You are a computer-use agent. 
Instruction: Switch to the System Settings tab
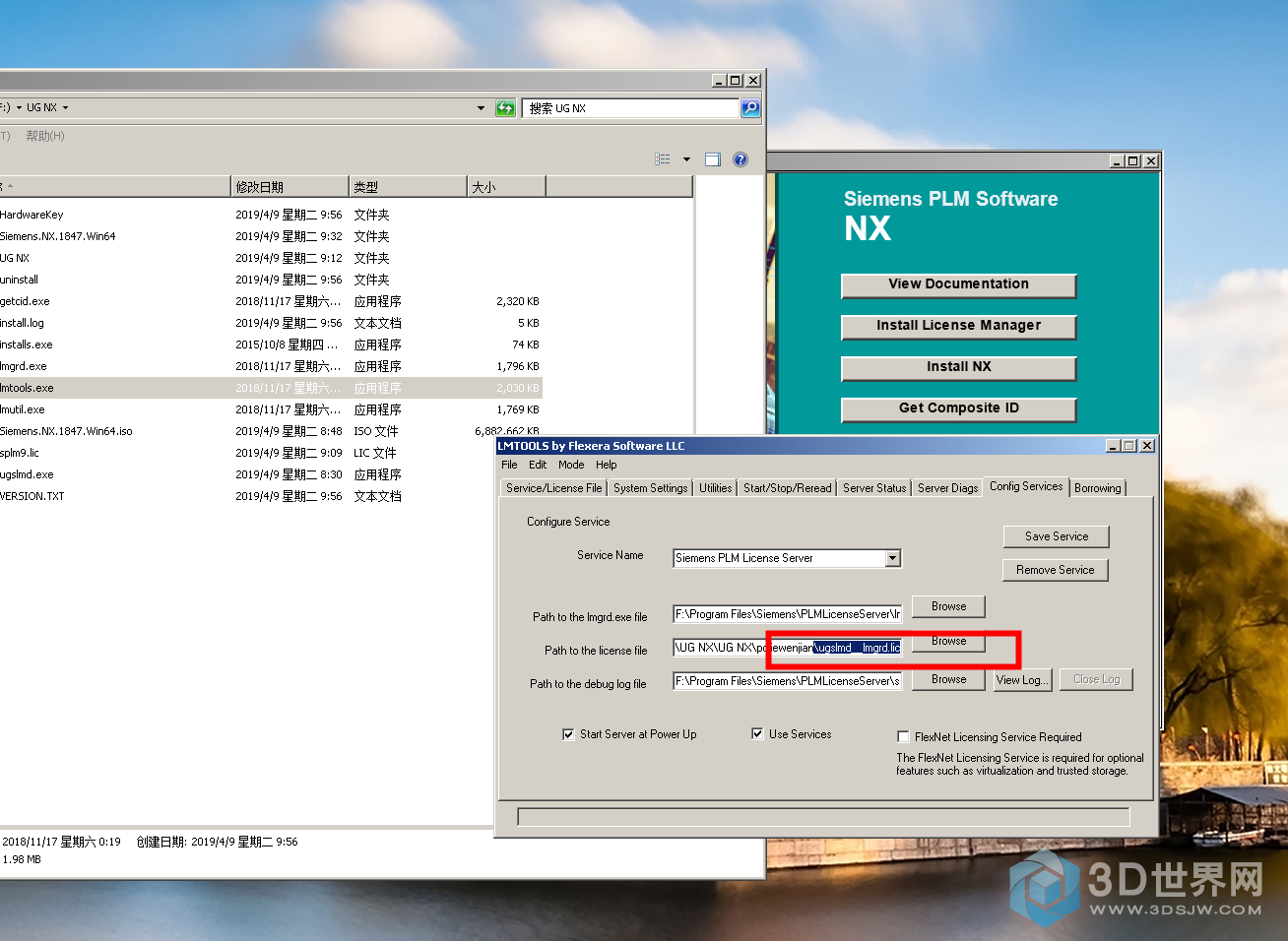pyautogui.click(x=650, y=488)
